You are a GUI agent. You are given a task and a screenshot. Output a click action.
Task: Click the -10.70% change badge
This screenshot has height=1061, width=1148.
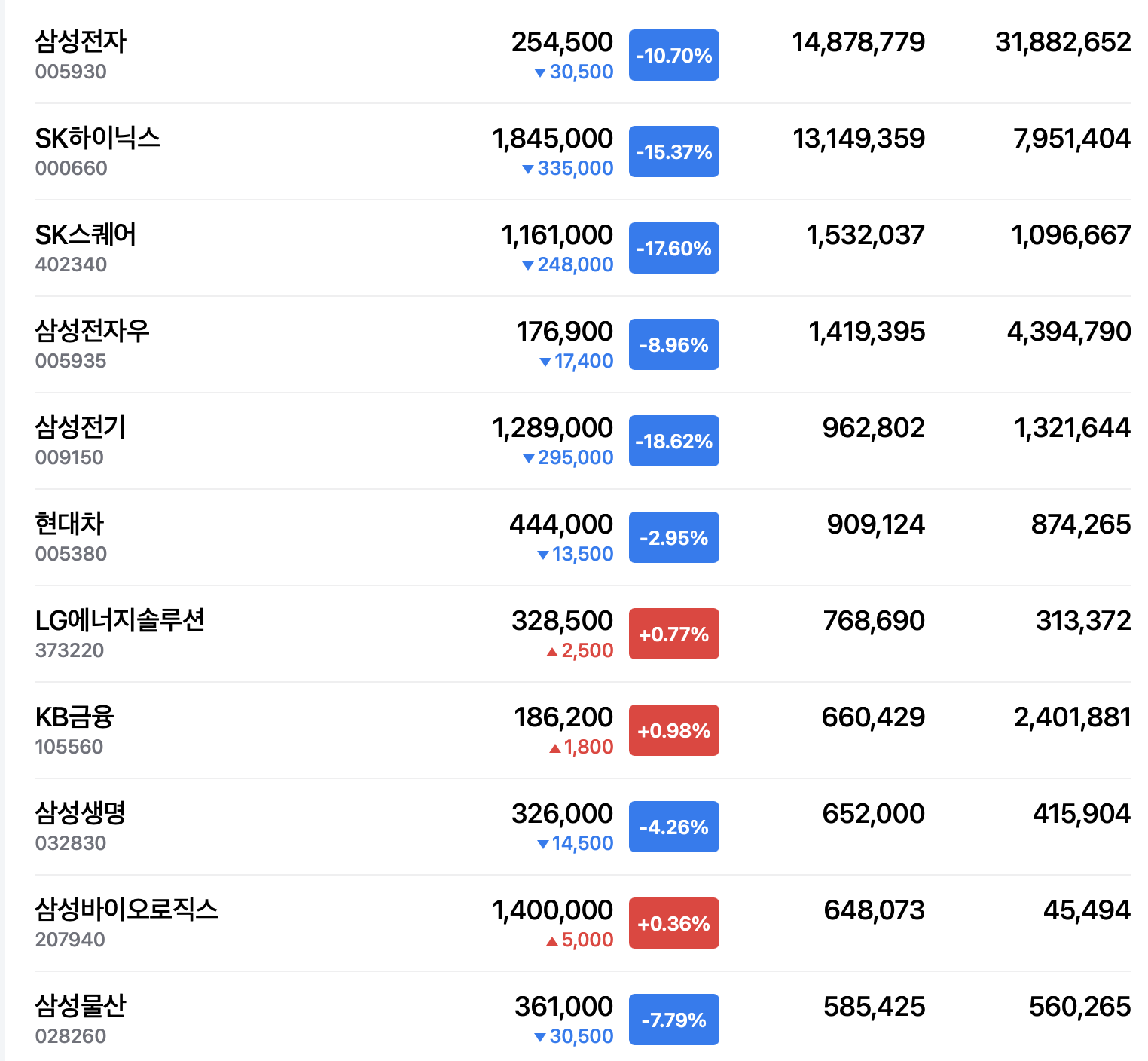click(x=673, y=55)
